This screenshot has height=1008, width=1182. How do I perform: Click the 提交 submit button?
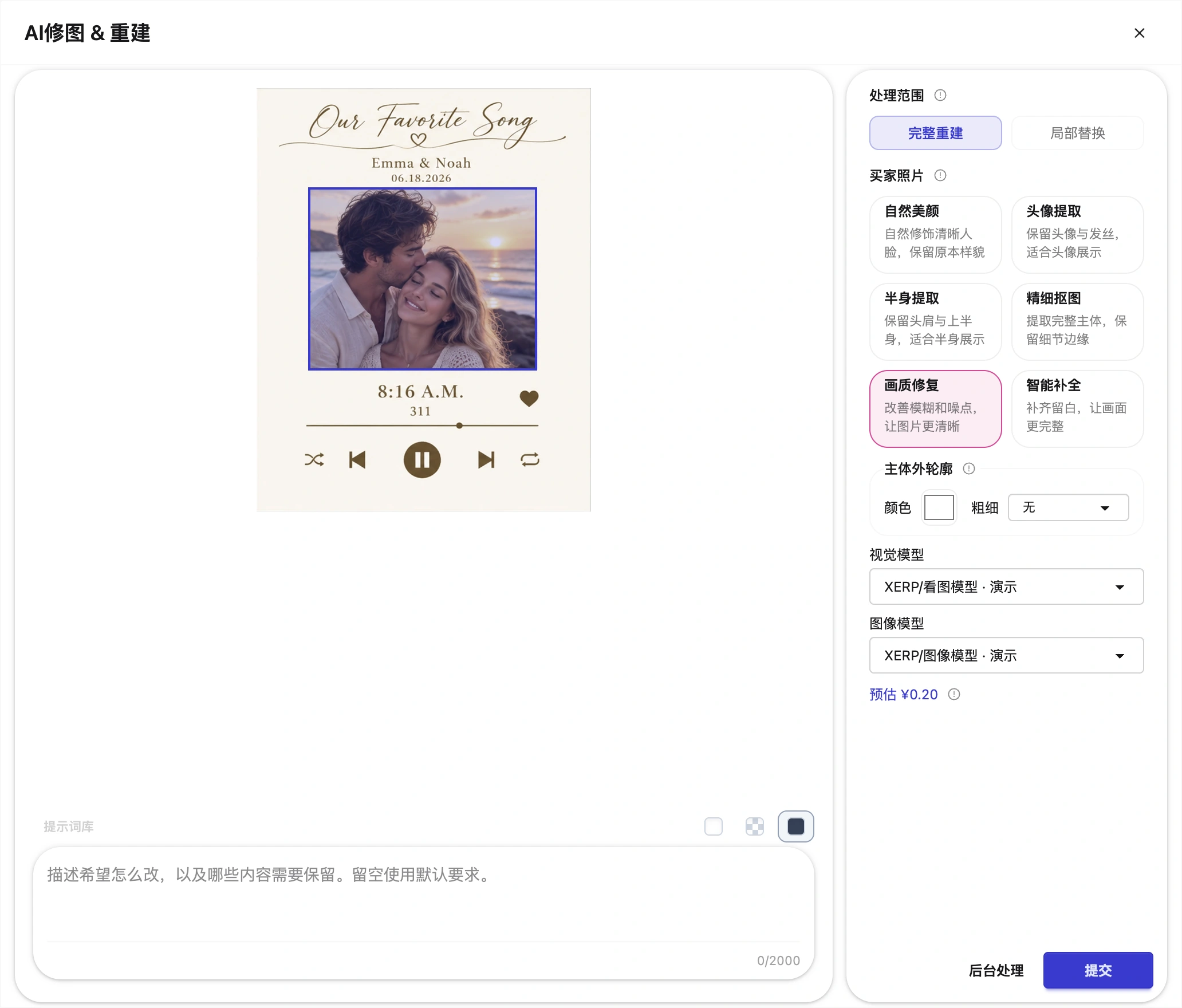pyautogui.click(x=1098, y=970)
